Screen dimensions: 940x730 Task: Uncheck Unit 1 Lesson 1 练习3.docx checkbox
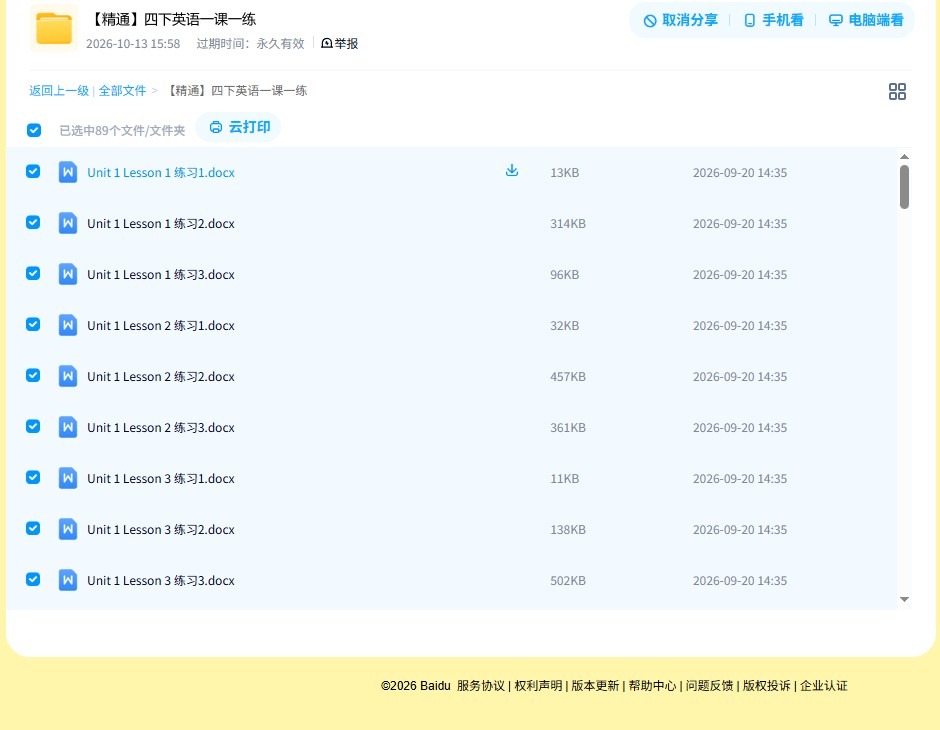(x=33, y=273)
